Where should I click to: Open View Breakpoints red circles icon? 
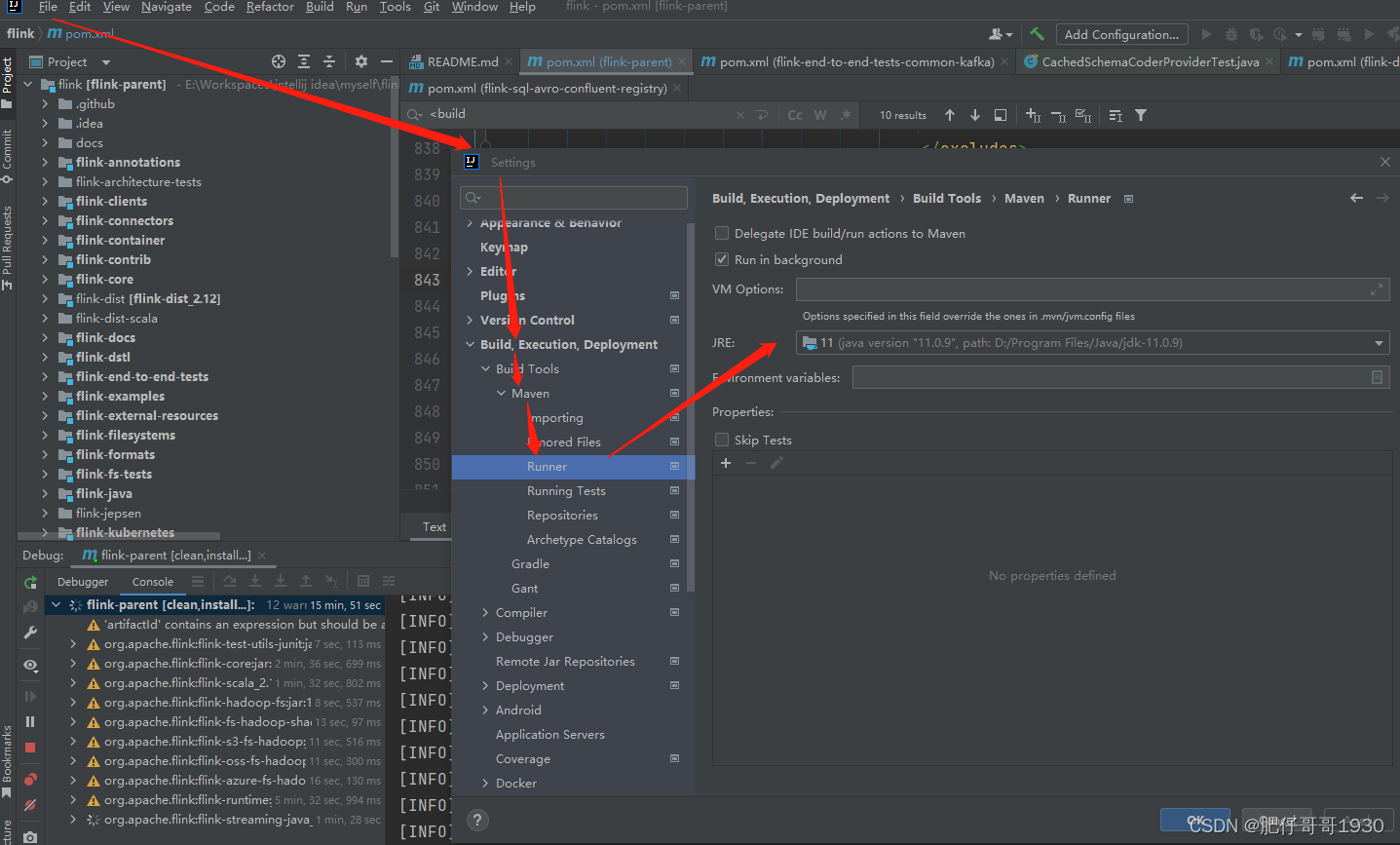[30, 779]
